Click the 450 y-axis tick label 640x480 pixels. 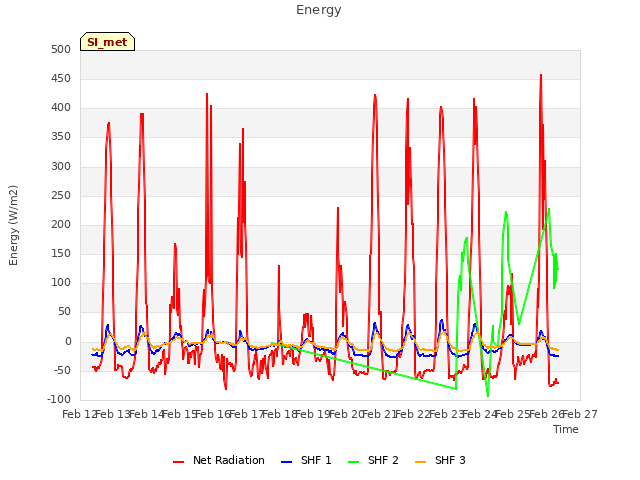61,78
